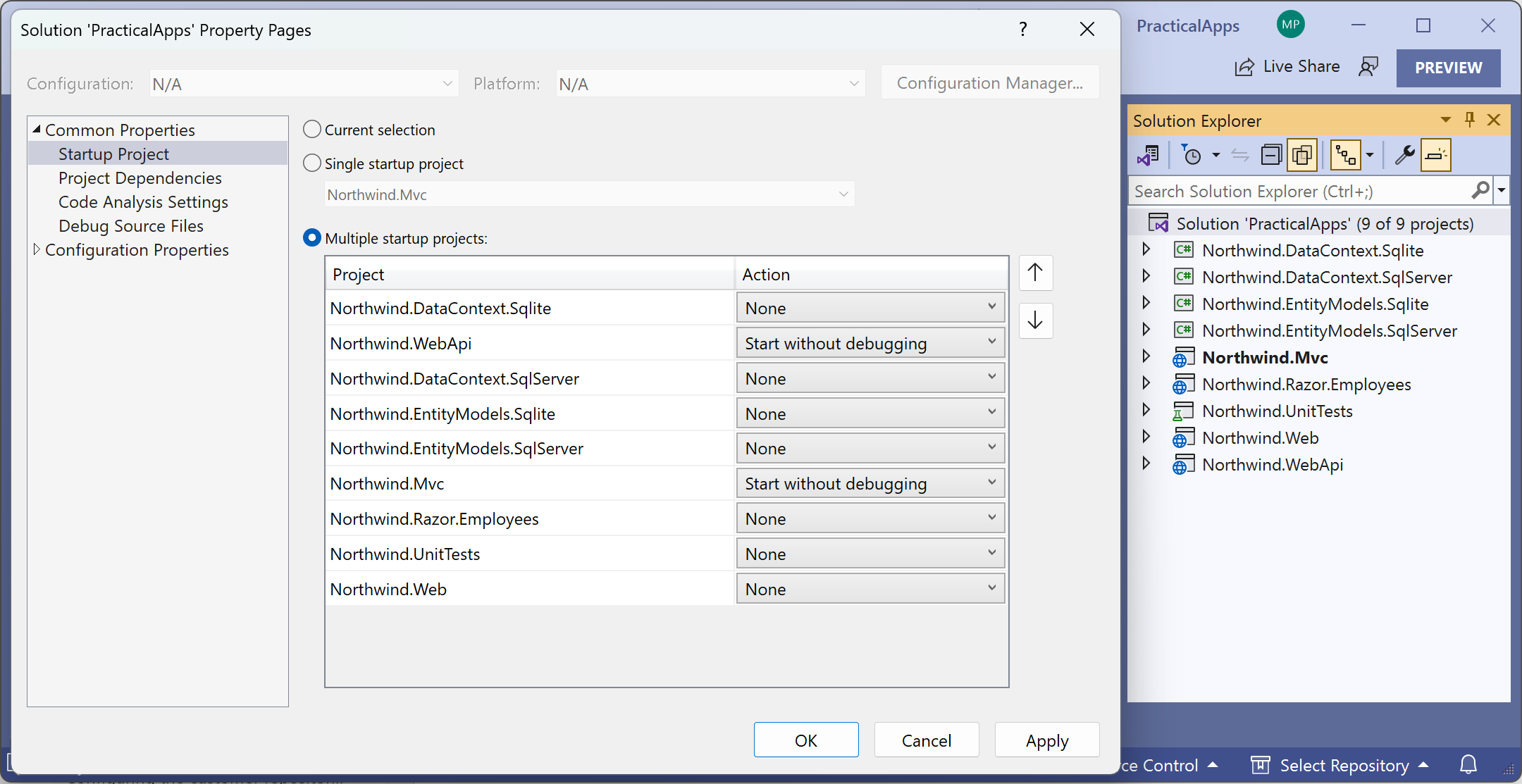Open Action dropdown for Northwind.EntityModels.Sqlite
This screenshot has width=1522, height=784.
click(x=870, y=413)
